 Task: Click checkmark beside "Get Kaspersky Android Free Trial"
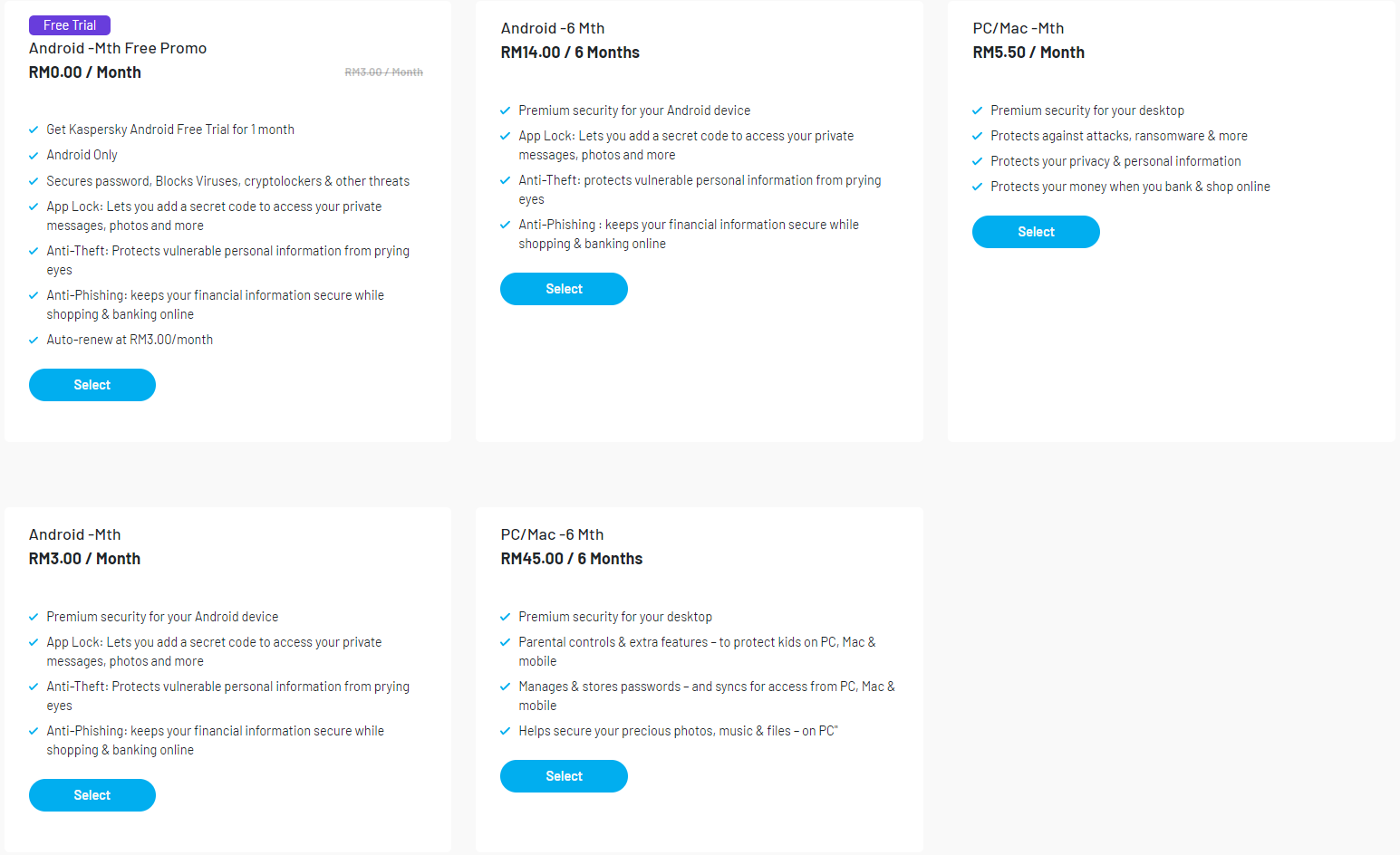(x=34, y=130)
